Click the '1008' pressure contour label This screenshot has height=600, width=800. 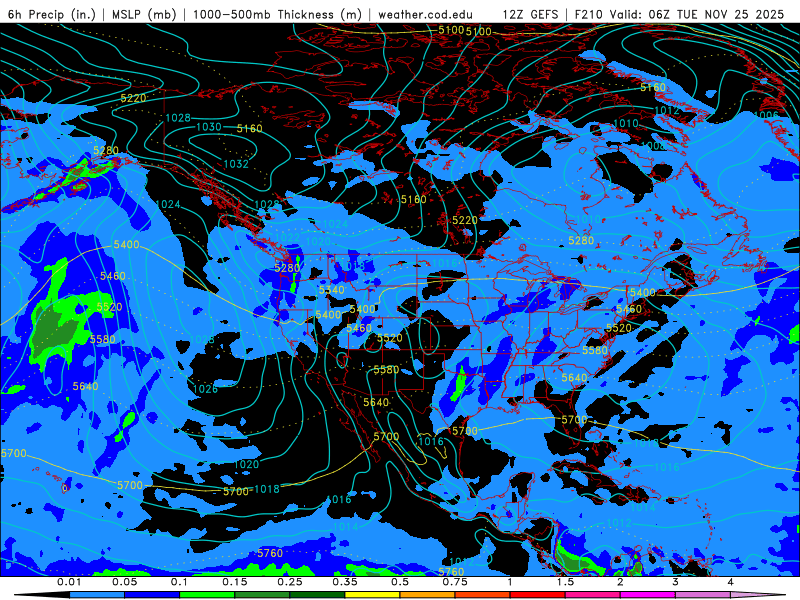pos(653,146)
